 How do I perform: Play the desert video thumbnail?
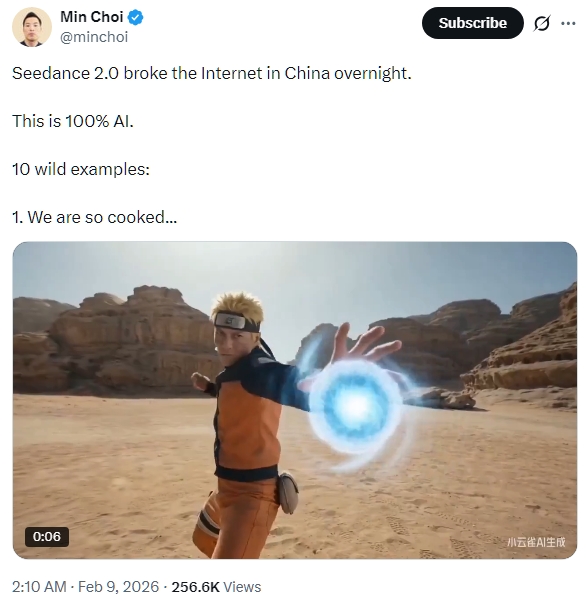[294, 400]
